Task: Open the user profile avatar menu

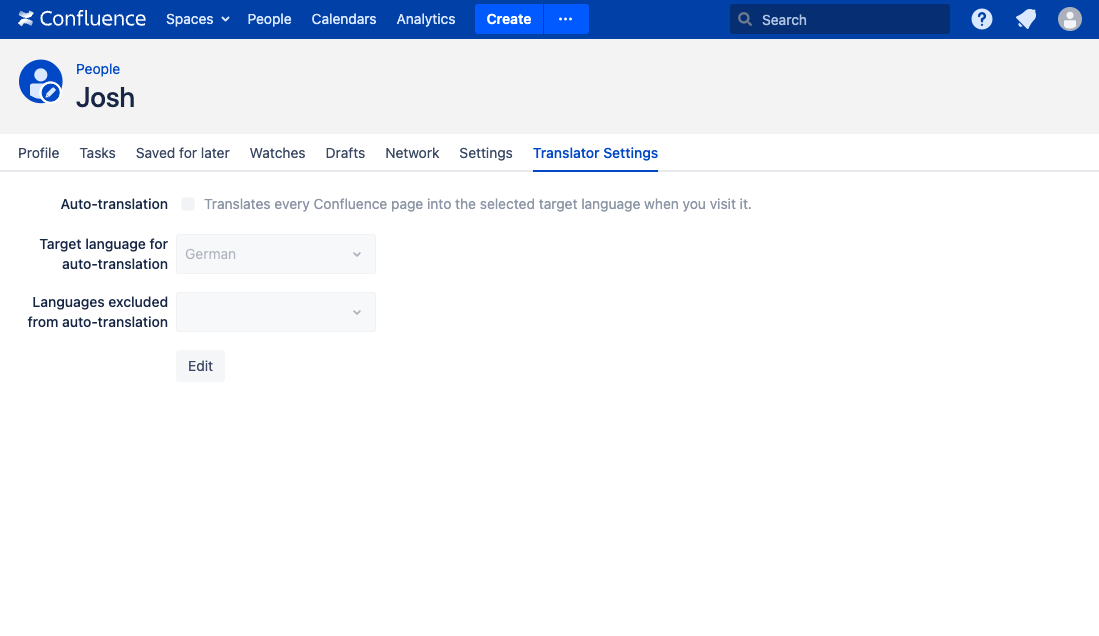Action: click(1070, 19)
